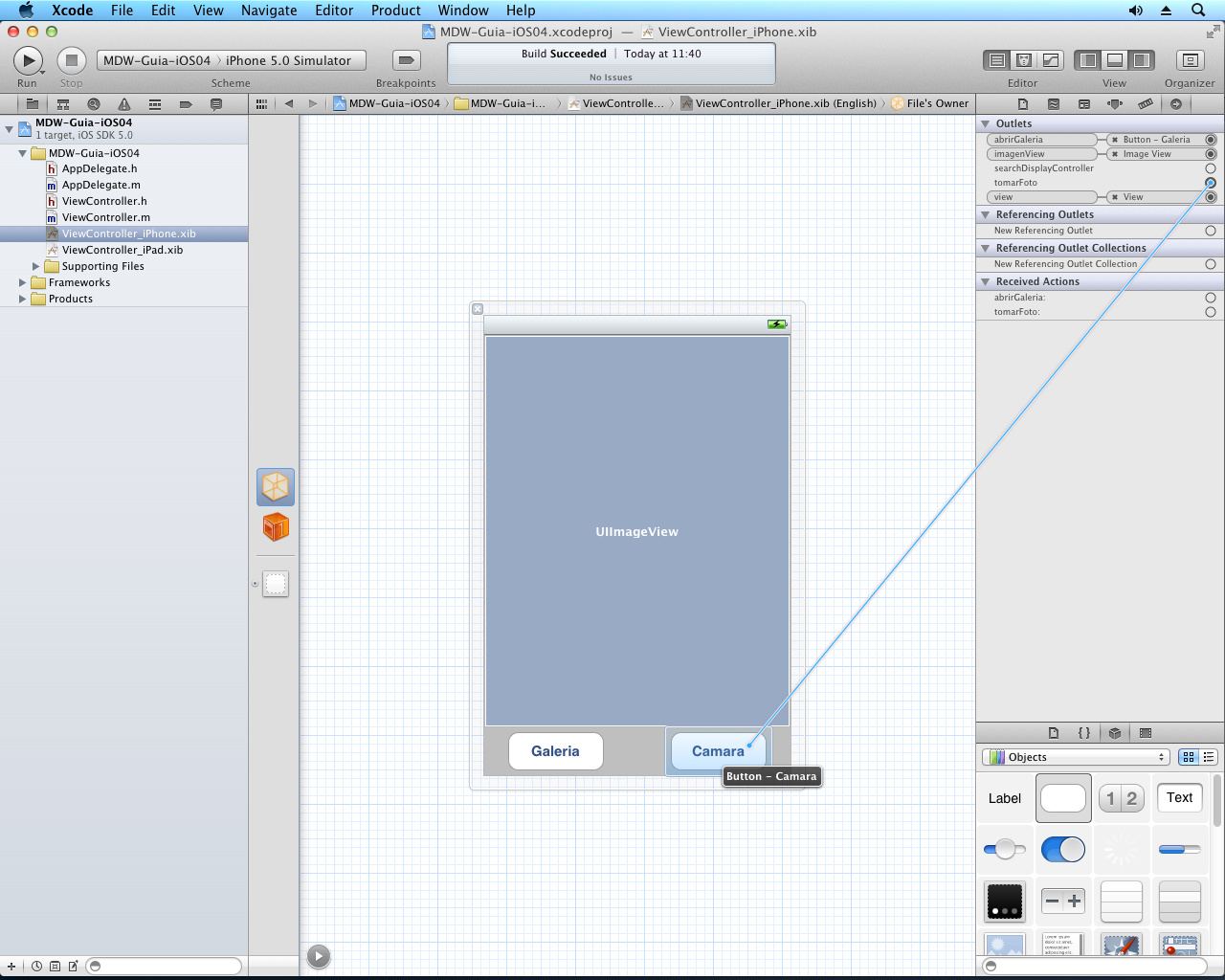
Task: Switch to the Version editor
Action: coord(1050,60)
